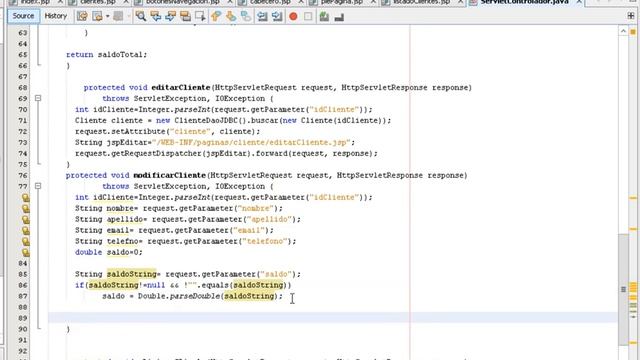
Task: Toggle highlight search in toolbar
Action: pos(185,16)
